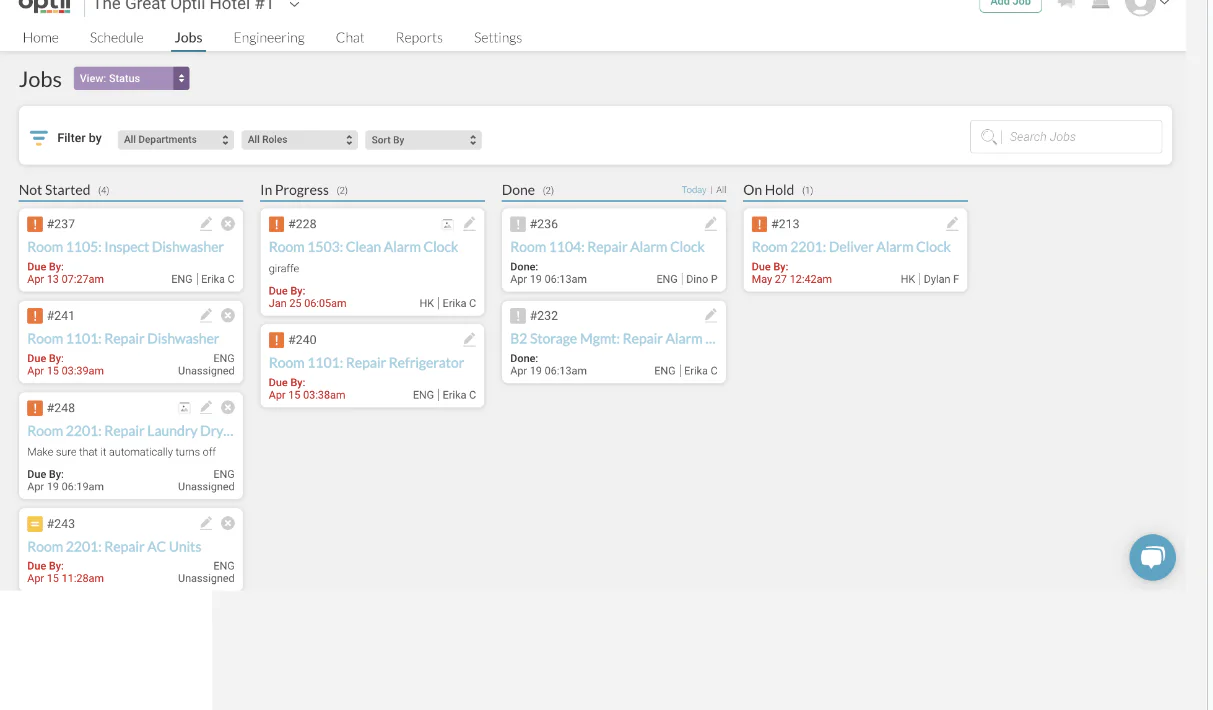Open All Departments filter dropdown

pos(175,140)
